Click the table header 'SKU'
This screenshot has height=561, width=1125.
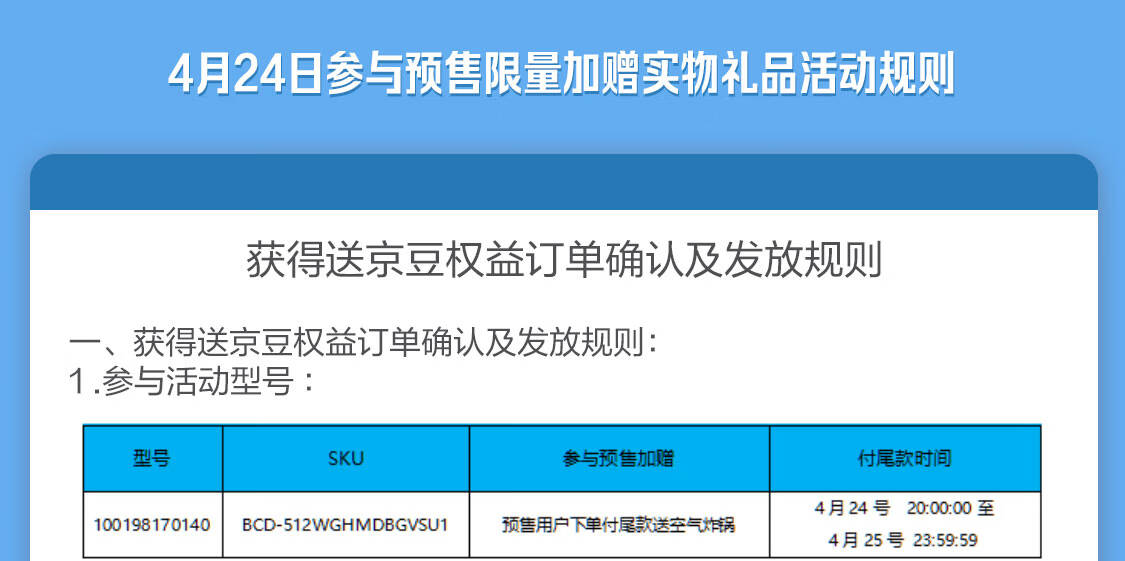pos(346,458)
